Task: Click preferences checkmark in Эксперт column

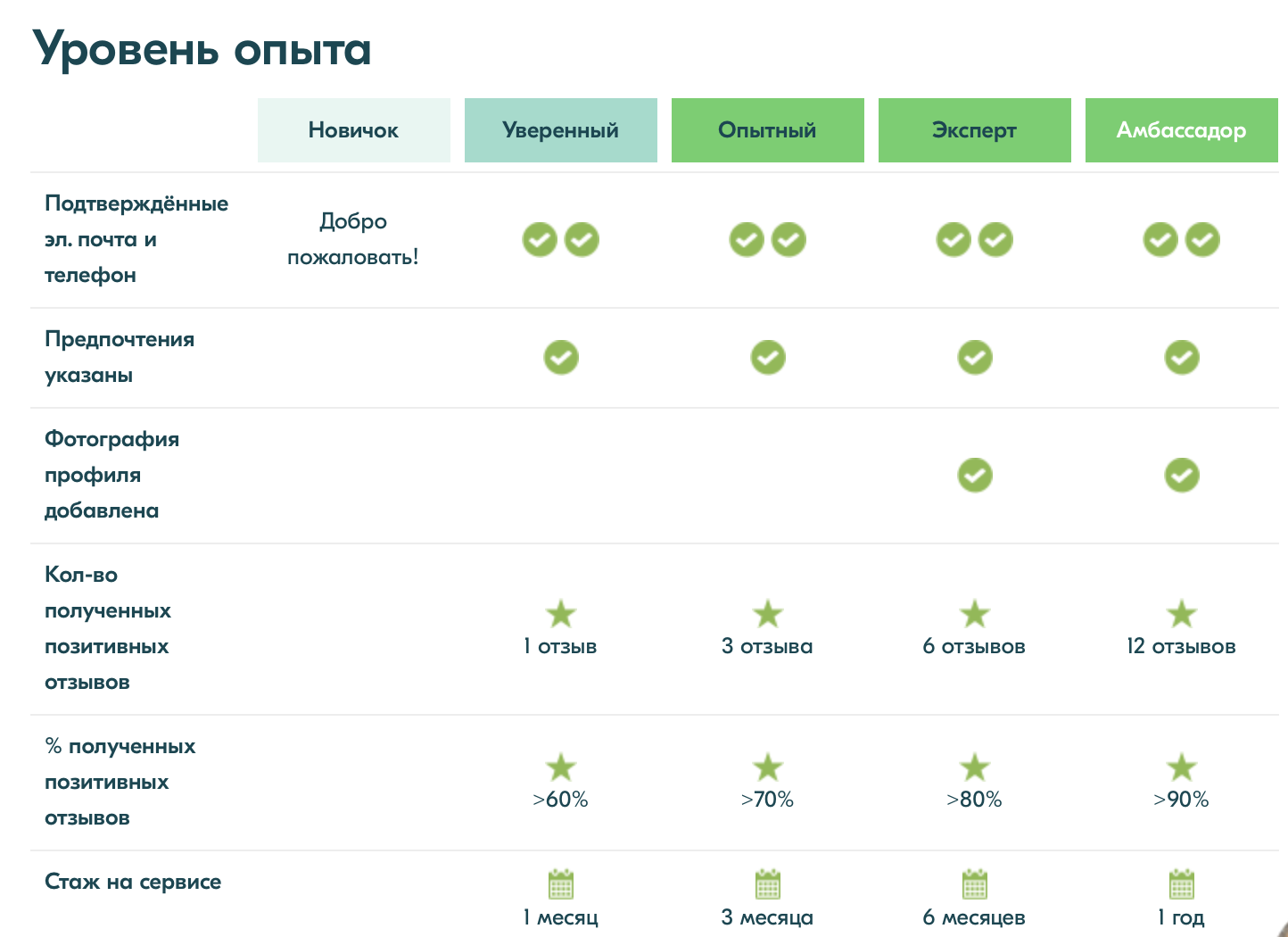Action: (975, 358)
